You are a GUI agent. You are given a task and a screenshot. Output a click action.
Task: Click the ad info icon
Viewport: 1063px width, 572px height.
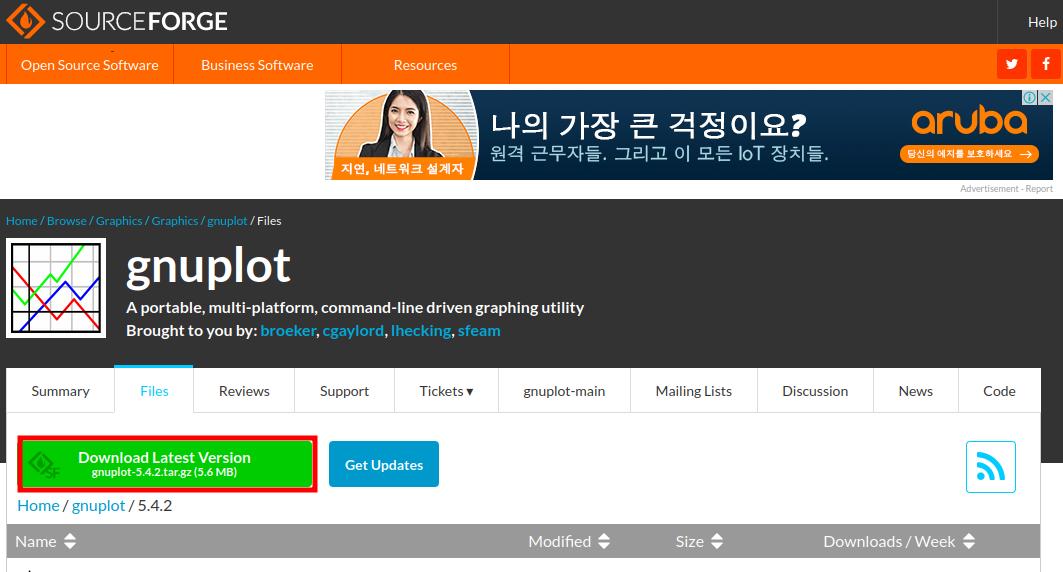[x=1030, y=98]
